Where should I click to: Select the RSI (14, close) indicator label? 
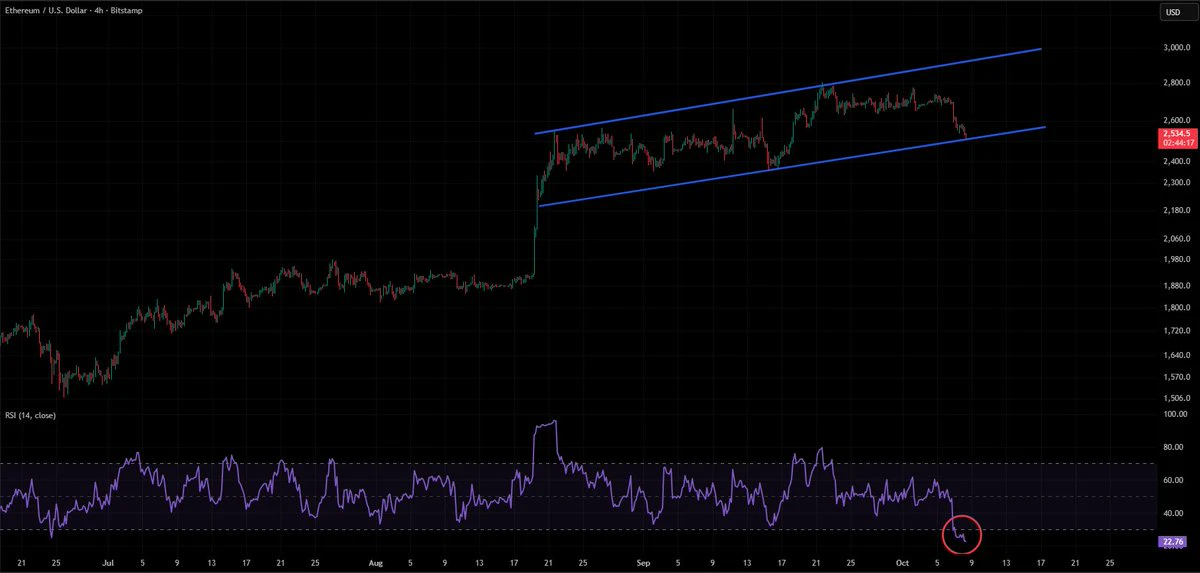[x=29, y=414]
